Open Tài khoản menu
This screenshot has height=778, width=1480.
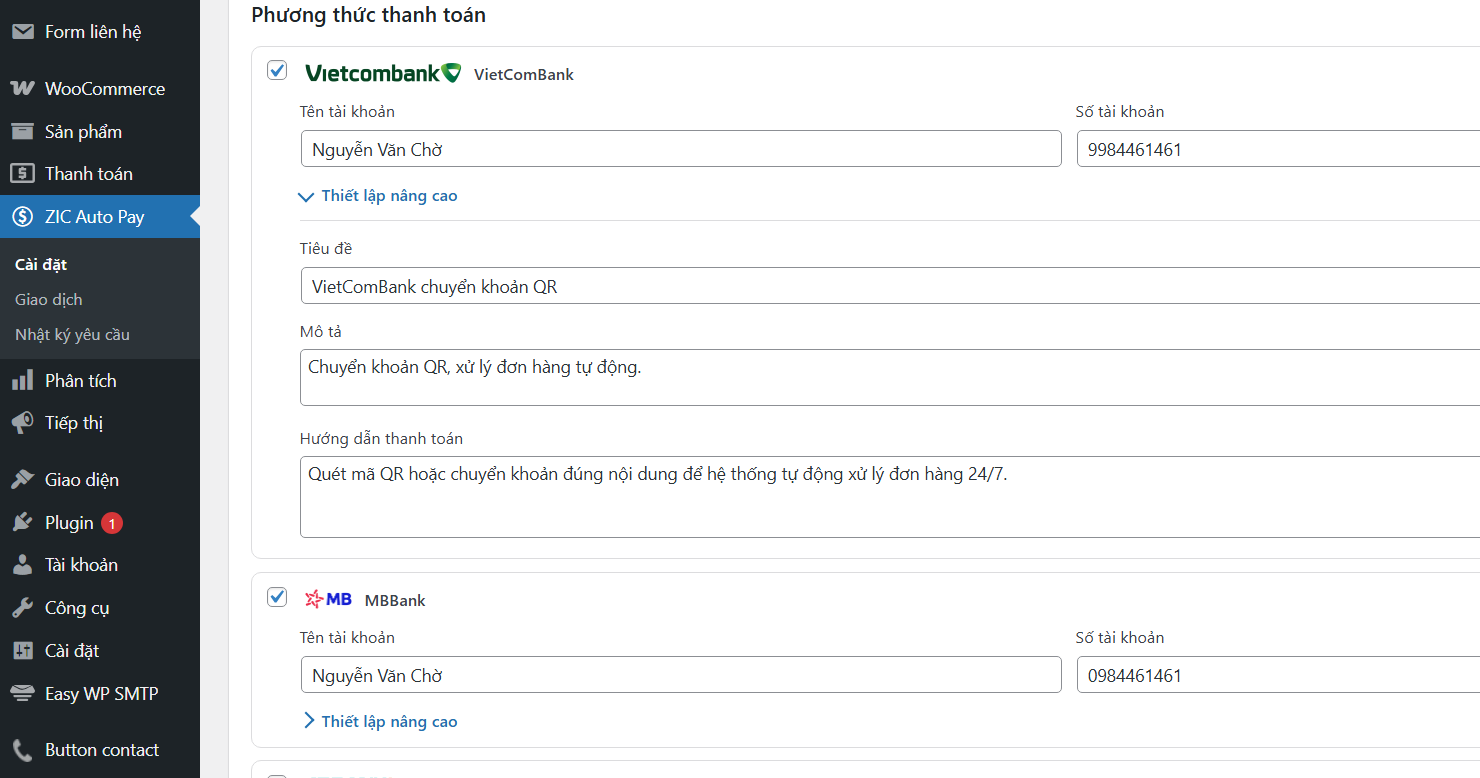[x=100, y=565]
